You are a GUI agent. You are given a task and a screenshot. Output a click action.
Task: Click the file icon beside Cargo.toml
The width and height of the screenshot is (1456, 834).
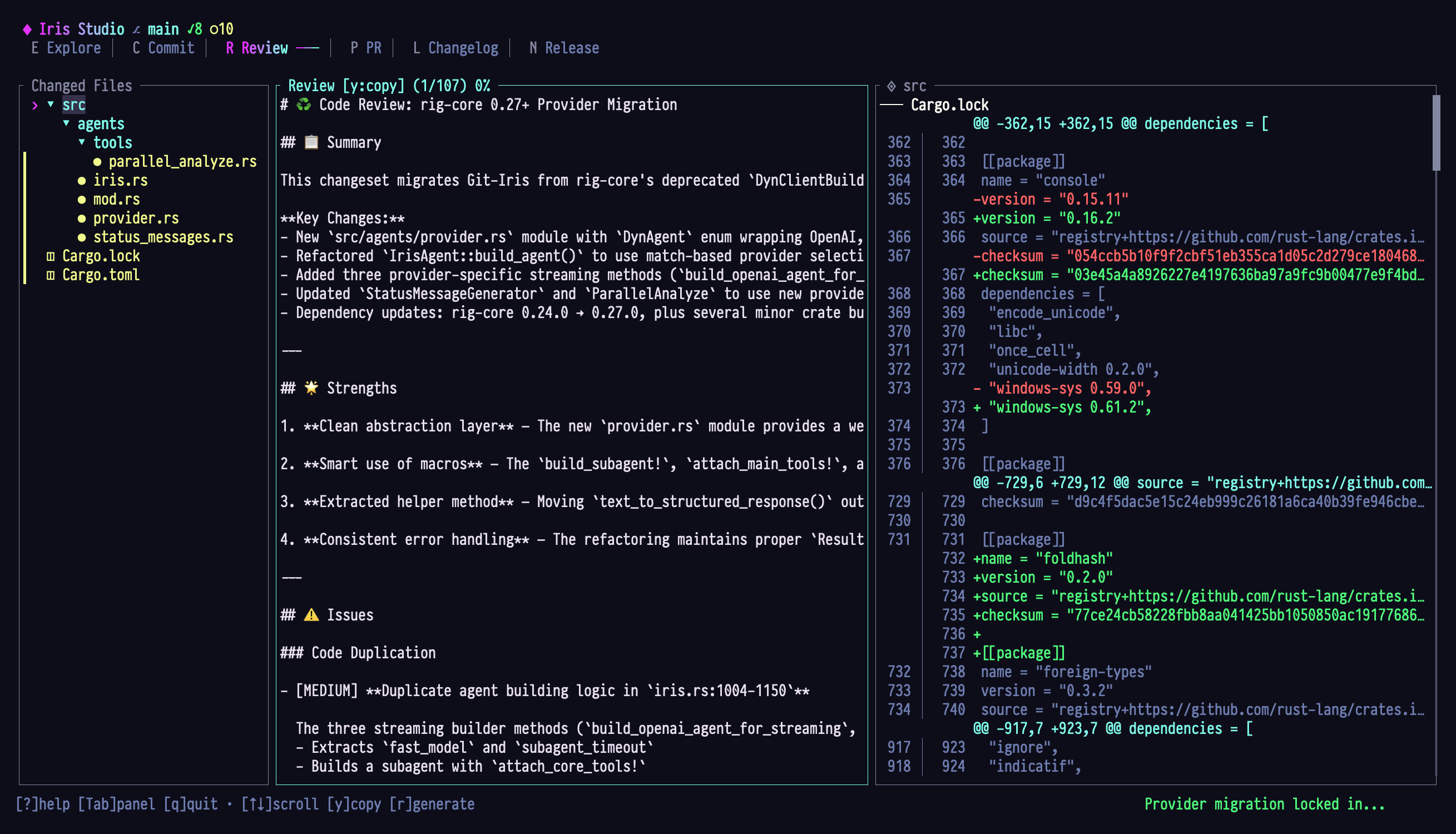pos(51,275)
